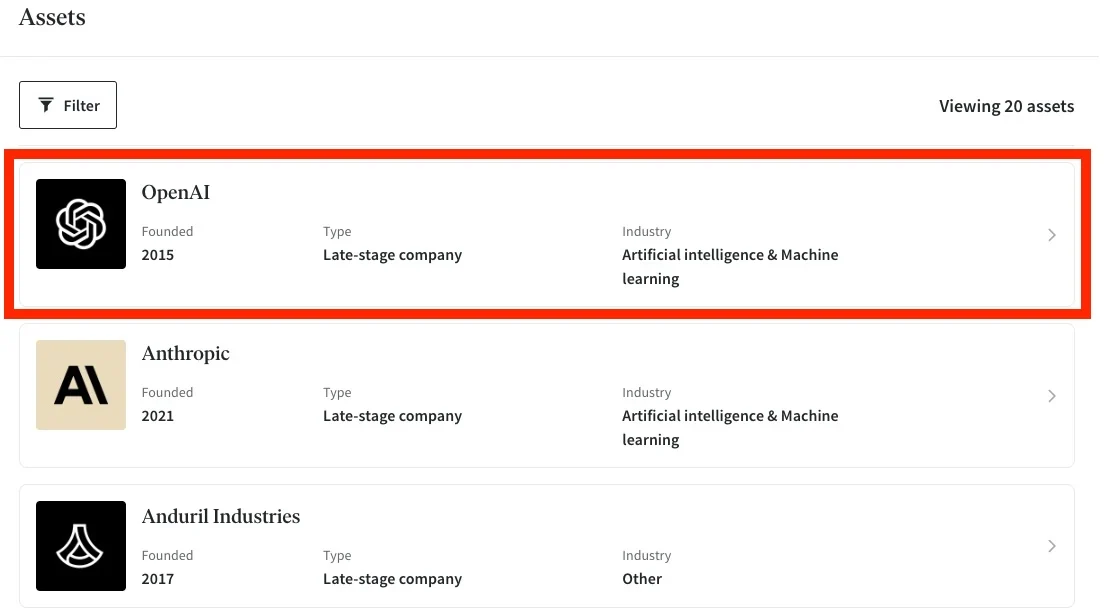Open the Anduril Industries asset title
The height and width of the screenshot is (614, 1108).
(221, 517)
